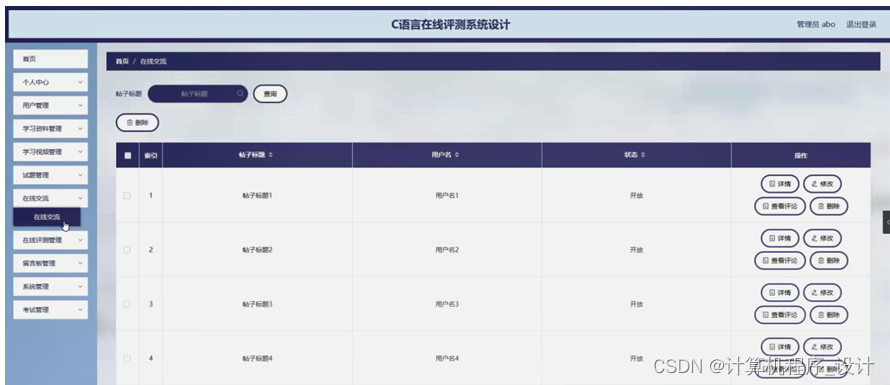Viewport: 890px width, 385px height.
Task: Click the 管理员 abo account label
Action: point(816,25)
